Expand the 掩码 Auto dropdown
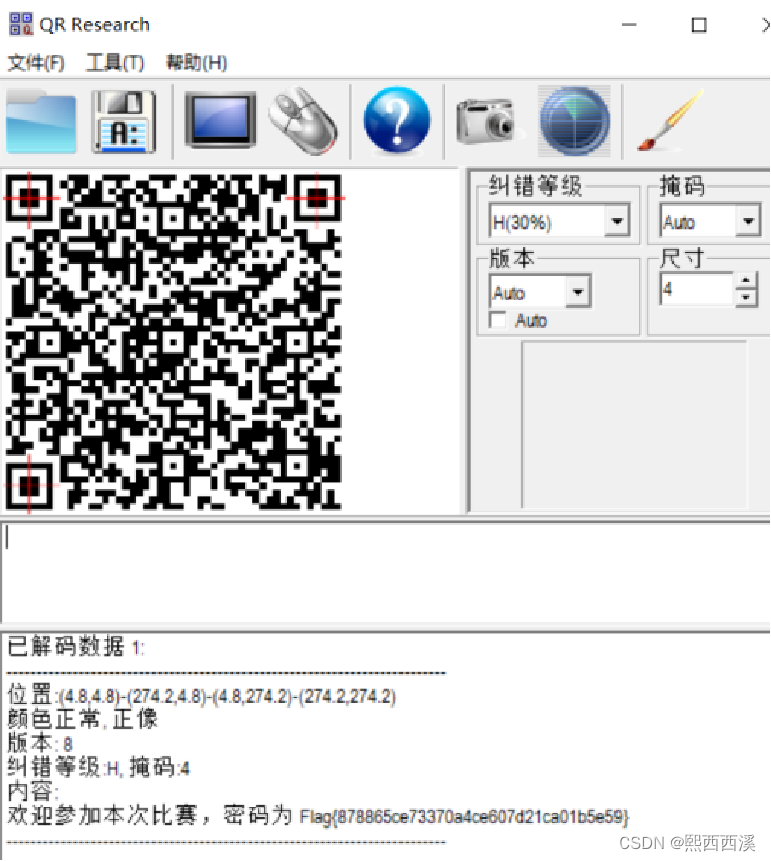The width and height of the screenshot is (771, 861). (748, 221)
